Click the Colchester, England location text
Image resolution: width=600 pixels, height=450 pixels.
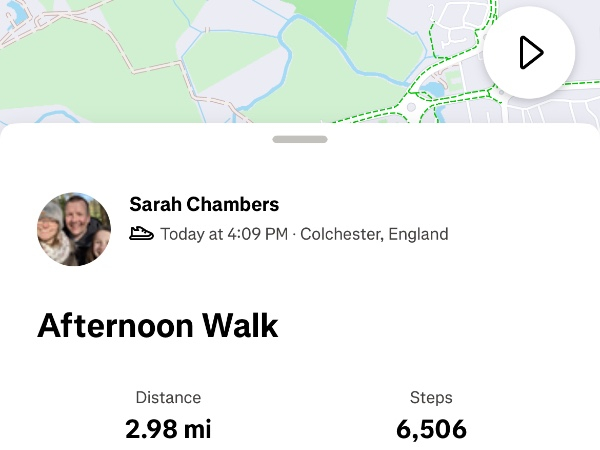pyautogui.click(x=376, y=234)
